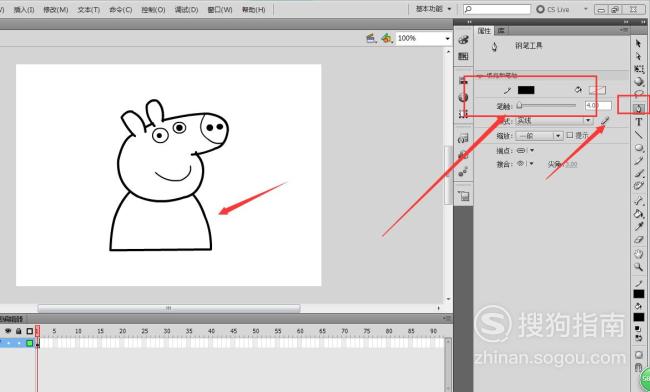Image resolution: width=650 pixels, height=392 pixels.
Task: Select the Zoom magnifier tool
Action: pos(639,267)
